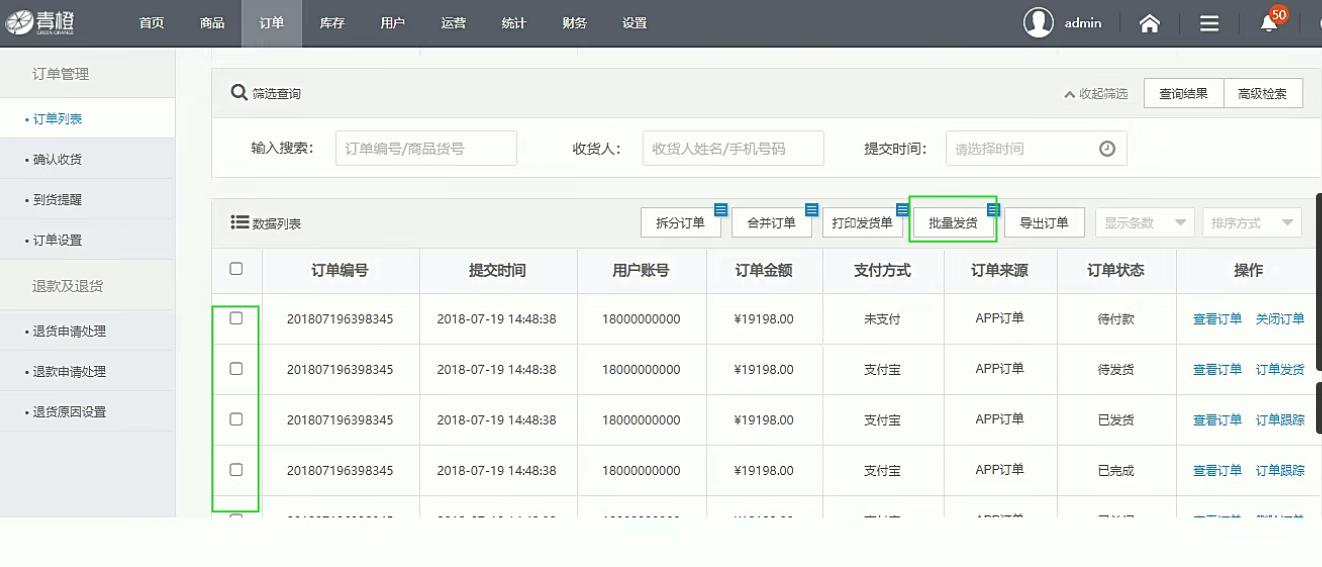Viewport: 1322px width, 567px height.
Task: Select 订单列表 in the sidebar
Action: [87, 119]
